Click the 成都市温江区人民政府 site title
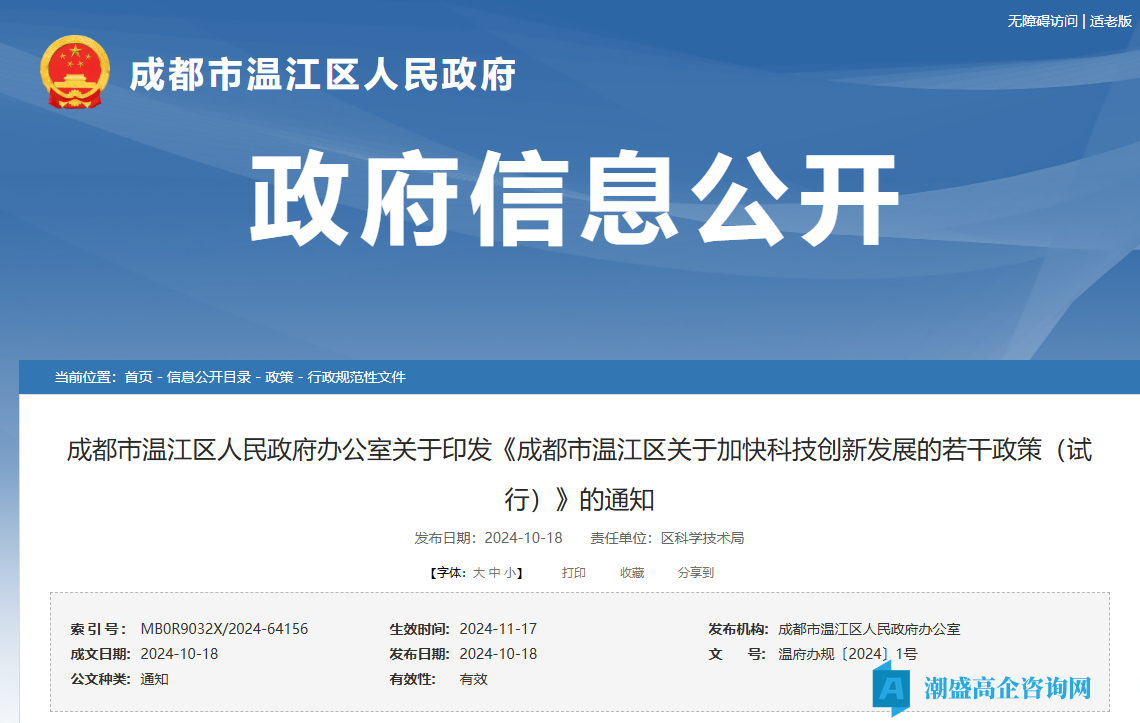 point(322,74)
